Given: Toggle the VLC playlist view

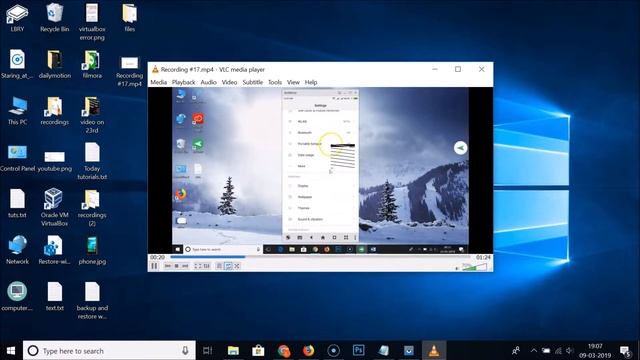Looking at the screenshot, I should (x=219, y=266).
